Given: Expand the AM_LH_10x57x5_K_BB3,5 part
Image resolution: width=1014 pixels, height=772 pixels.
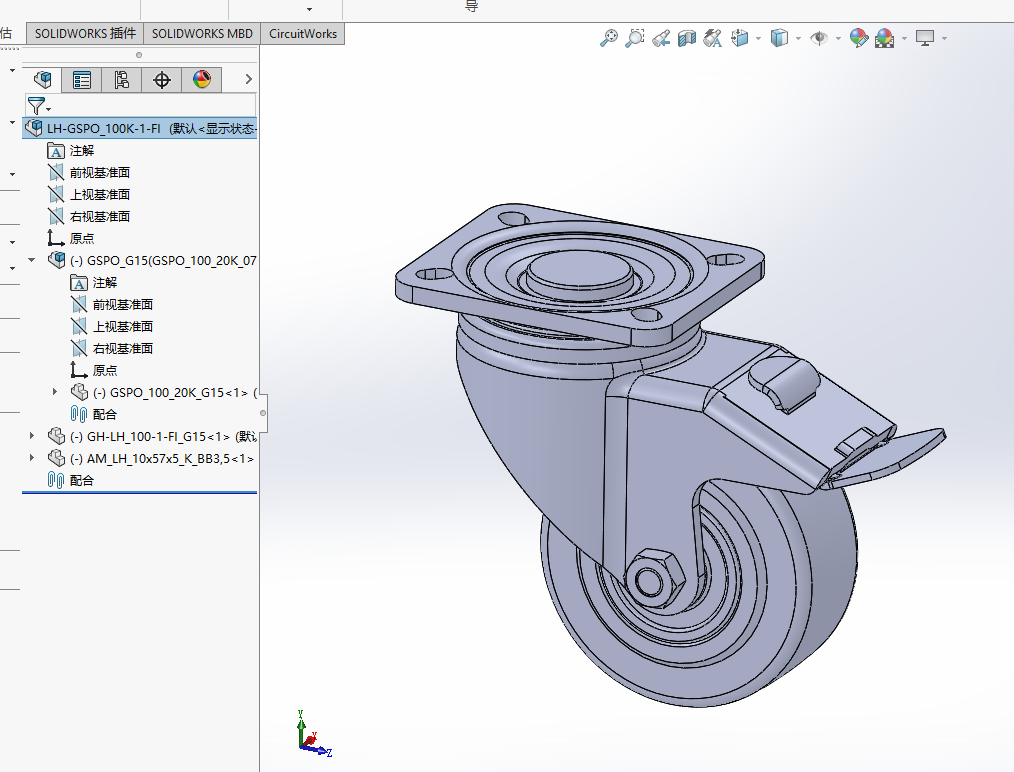Looking at the screenshot, I should click(x=32, y=458).
